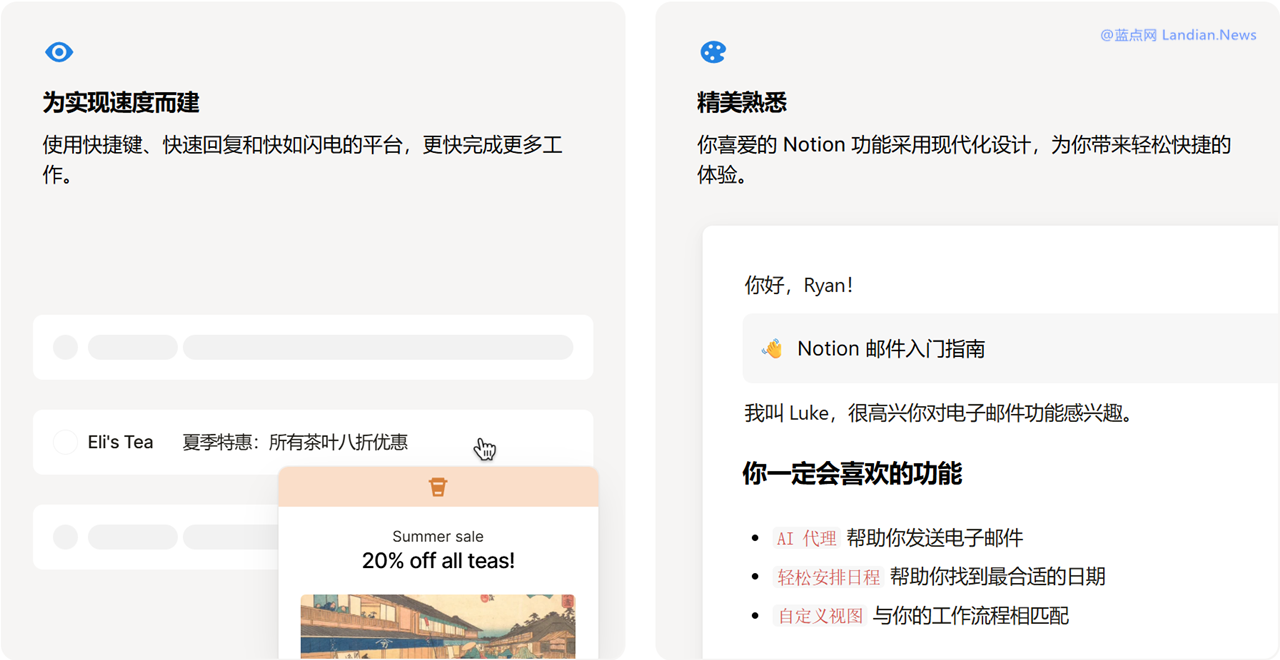Click text 帮助你找到最合适的日期
This screenshot has height=660, width=1280.
click(998, 577)
